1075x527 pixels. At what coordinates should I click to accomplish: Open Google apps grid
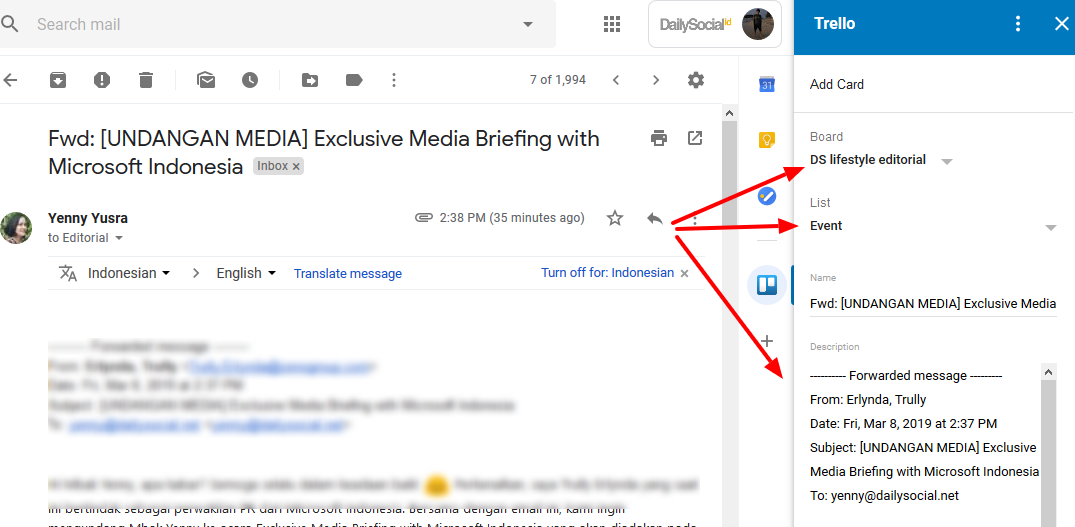tap(612, 25)
